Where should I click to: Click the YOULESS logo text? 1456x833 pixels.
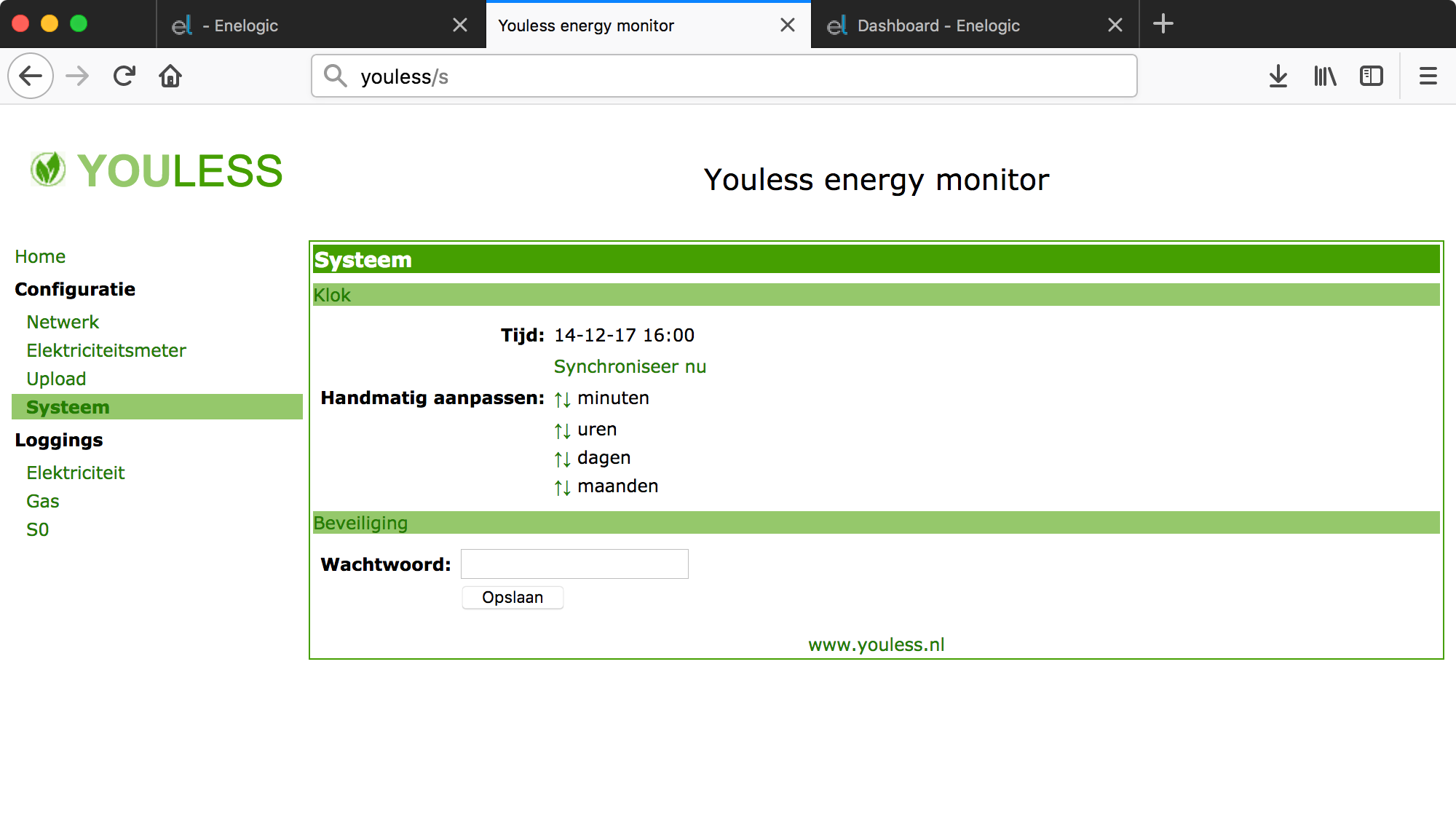[x=180, y=171]
